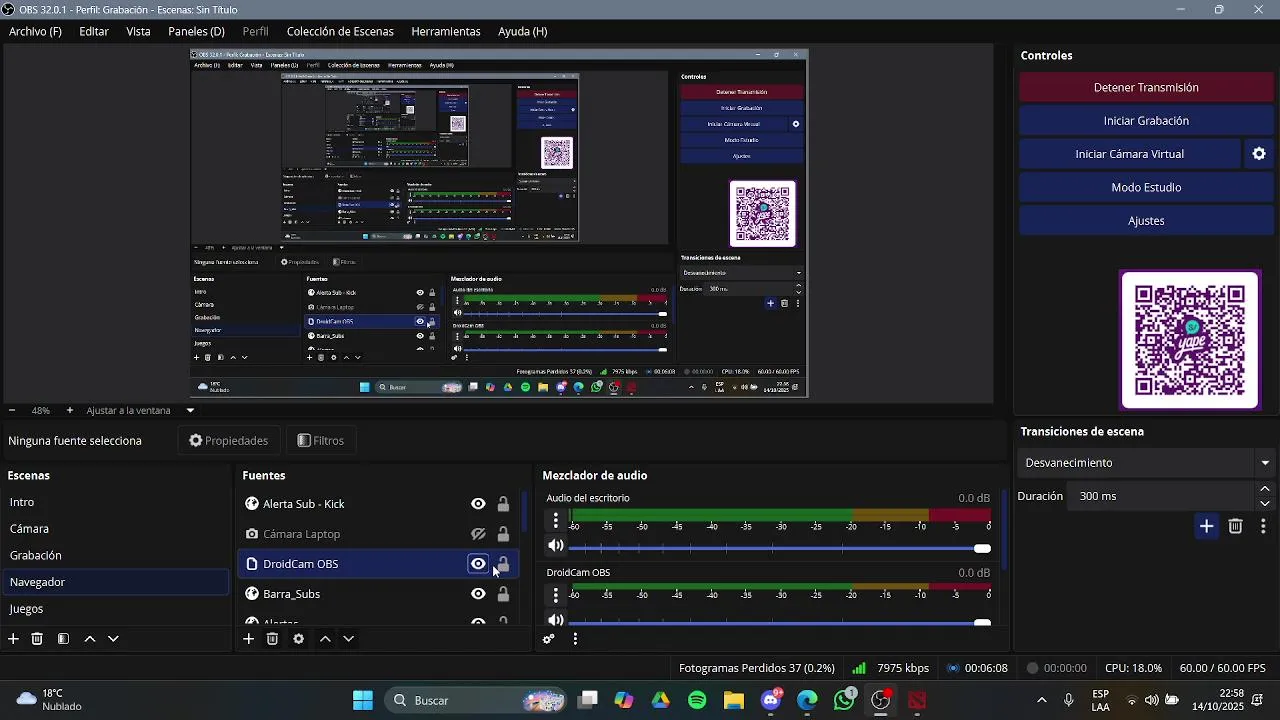Expand hidden system tray icons chevron
Screen dimensions: 1280x720
[1042, 700]
